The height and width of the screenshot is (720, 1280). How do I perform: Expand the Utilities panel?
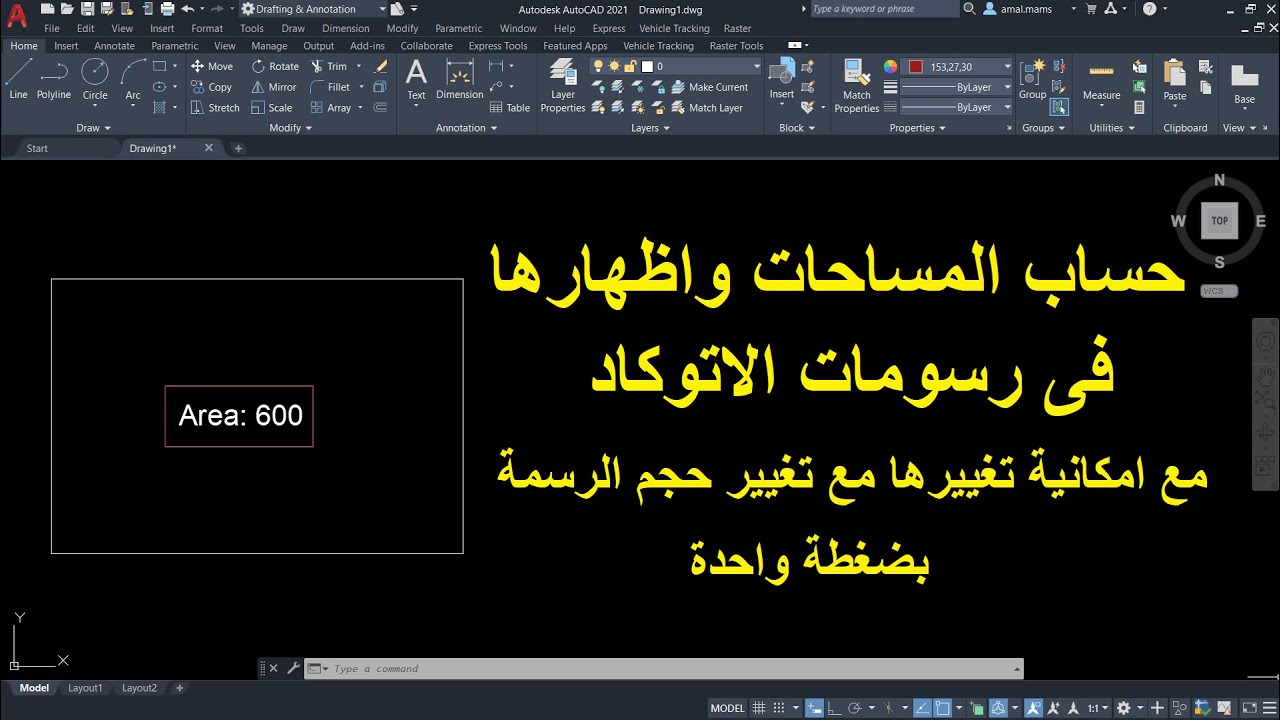tap(1113, 128)
